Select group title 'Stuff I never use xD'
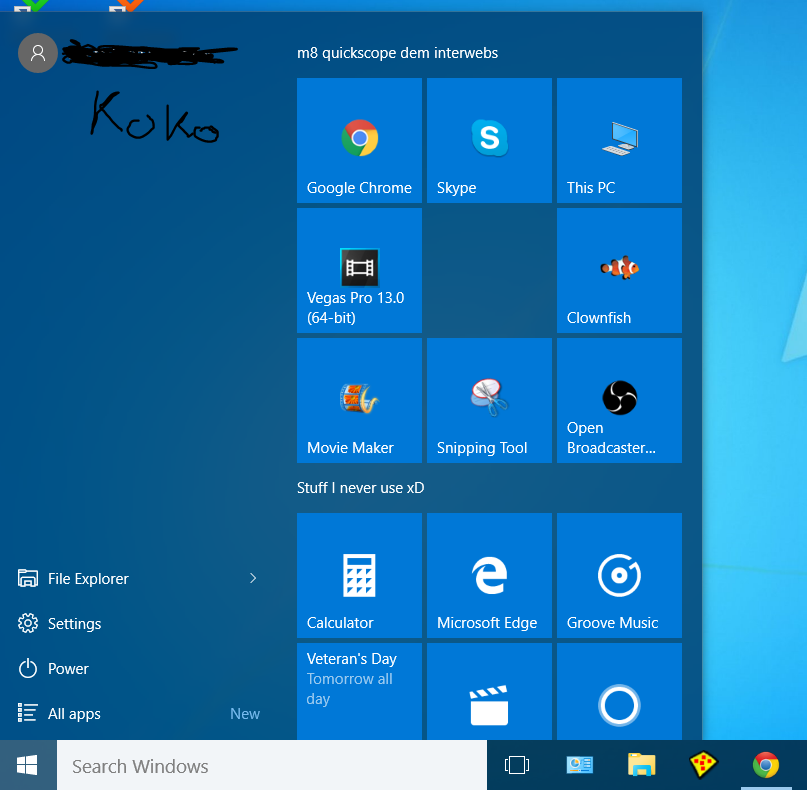807x790 pixels. coord(360,488)
